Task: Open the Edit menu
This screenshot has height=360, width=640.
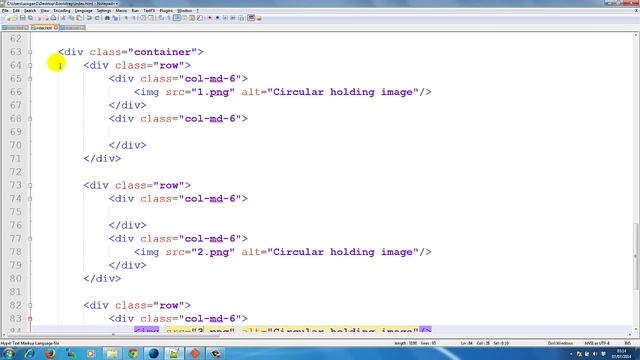Action: point(16,11)
